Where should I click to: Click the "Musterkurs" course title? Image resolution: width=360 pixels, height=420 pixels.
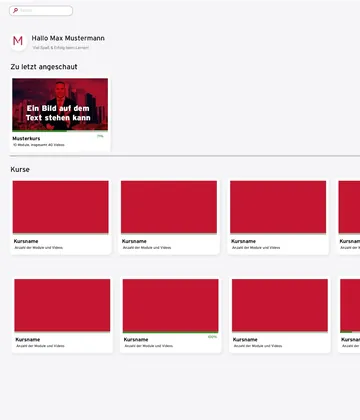click(26, 138)
